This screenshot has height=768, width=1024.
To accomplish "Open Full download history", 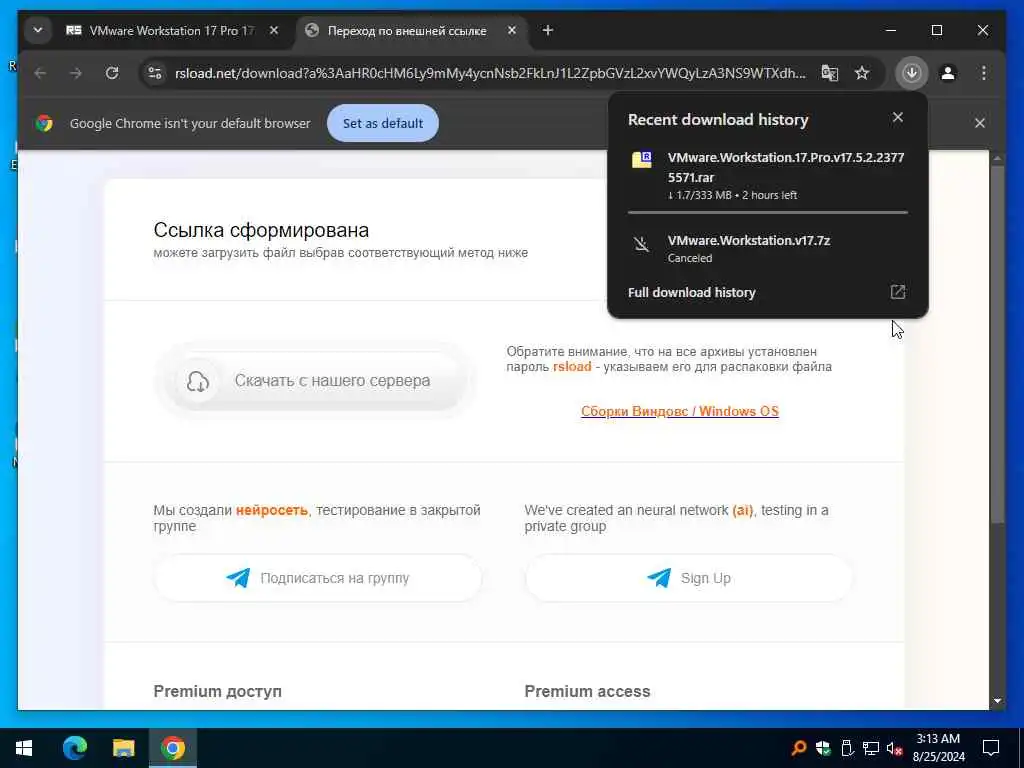I will (692, 293).
